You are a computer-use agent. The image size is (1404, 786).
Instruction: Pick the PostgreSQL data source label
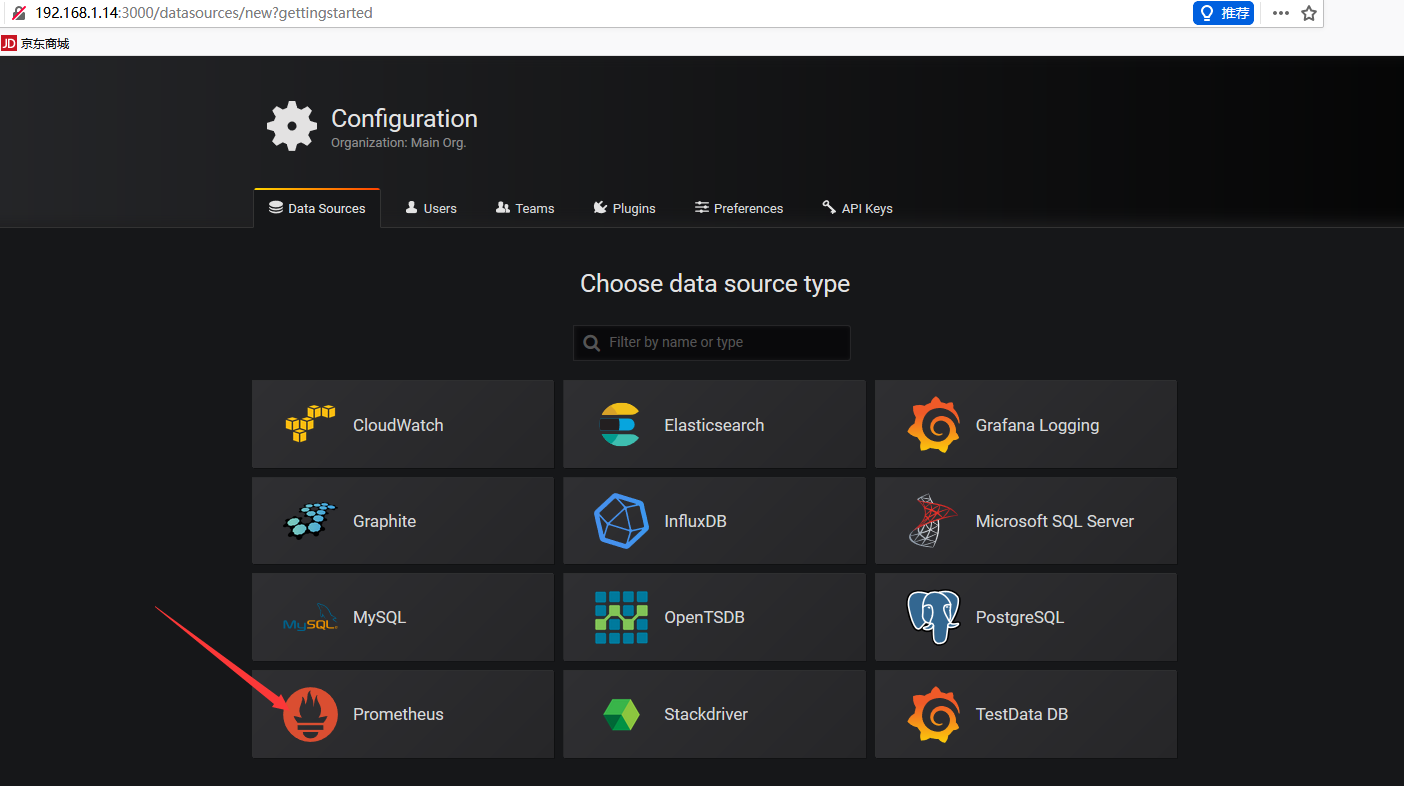tap(1020, 617)
